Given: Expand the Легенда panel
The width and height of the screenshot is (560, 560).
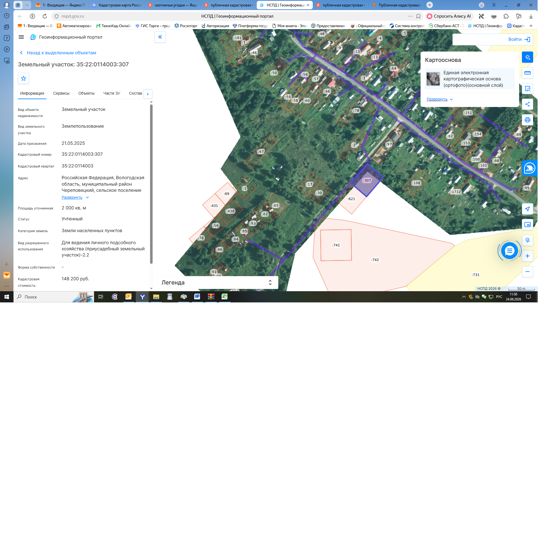Looking at the screenshot, I should pos(270,282).
